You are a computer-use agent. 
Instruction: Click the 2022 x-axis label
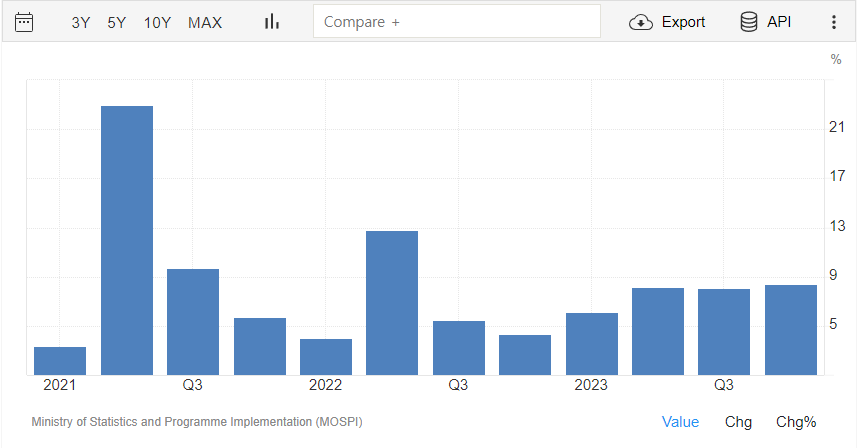(x=325, y=385)
